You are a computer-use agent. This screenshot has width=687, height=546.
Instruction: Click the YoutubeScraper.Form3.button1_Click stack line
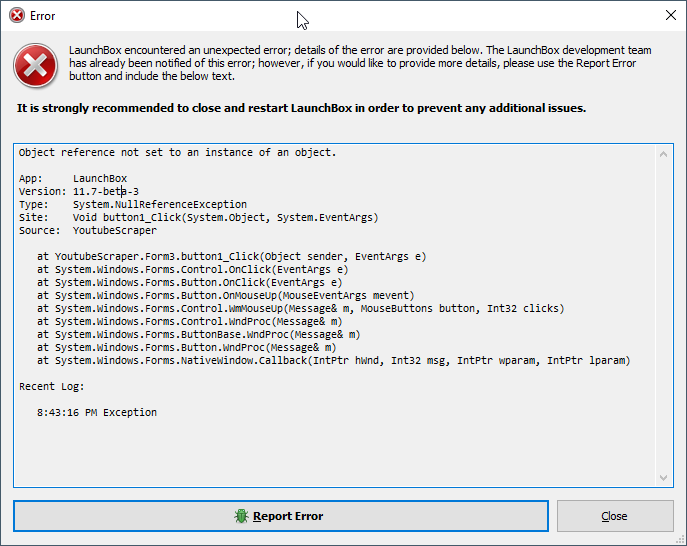[x=231, y=256]
